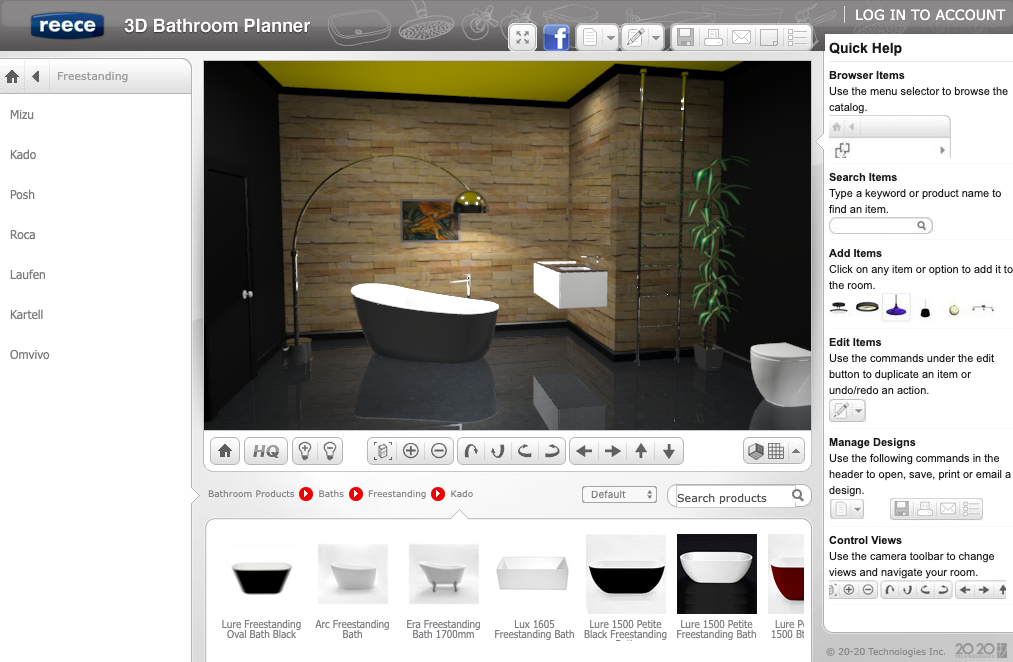This screenshot has width=1013, height=662.
Task: Click LOG IN TO ACCOUNT link
Action: click(x=929, y=15)
